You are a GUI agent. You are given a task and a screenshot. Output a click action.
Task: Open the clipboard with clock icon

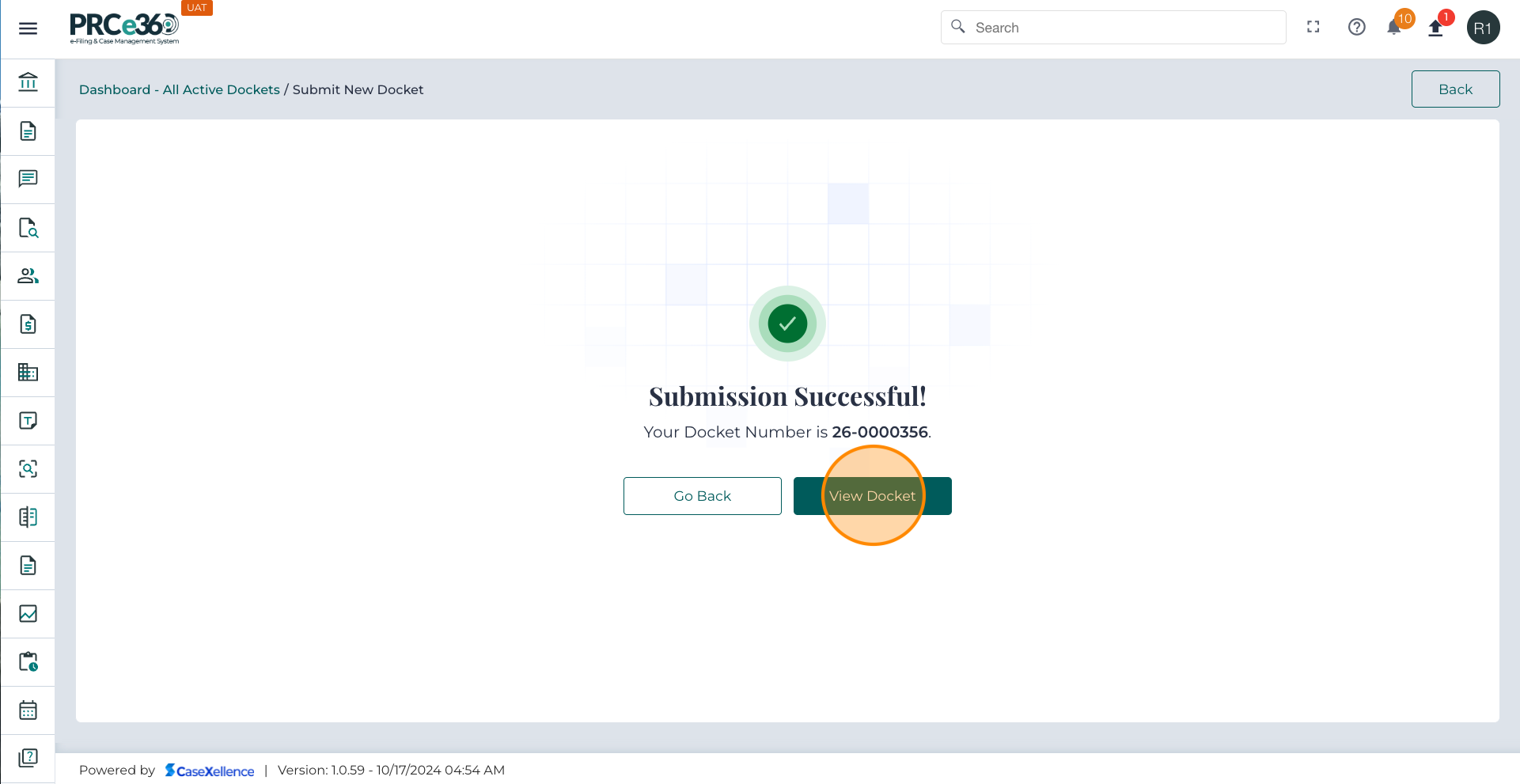click(28, 662)
